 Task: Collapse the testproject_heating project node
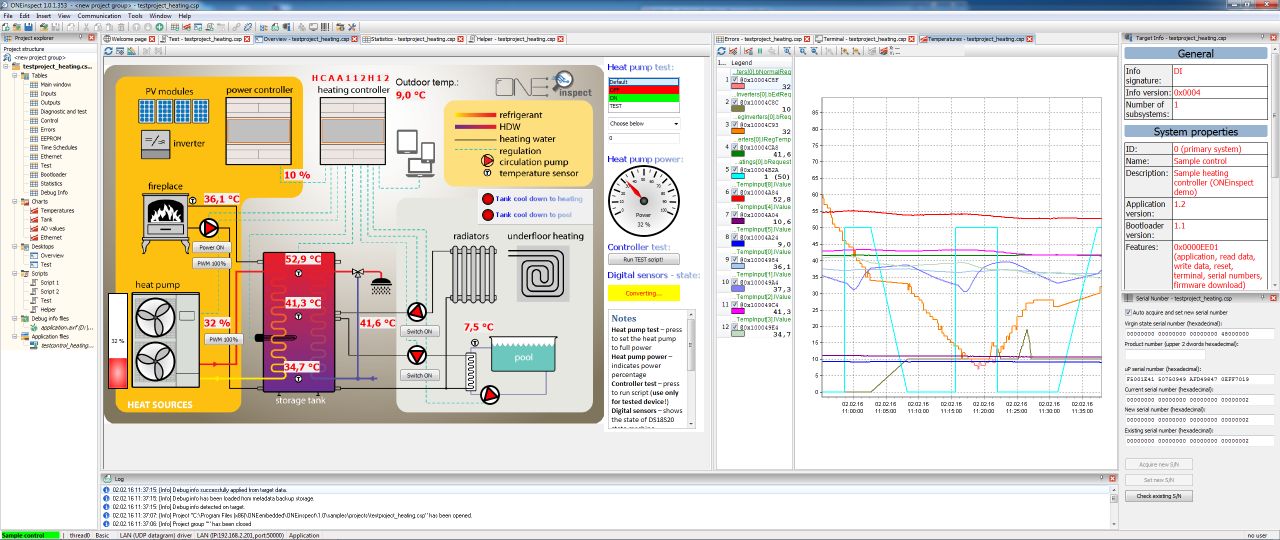point(8,66)
